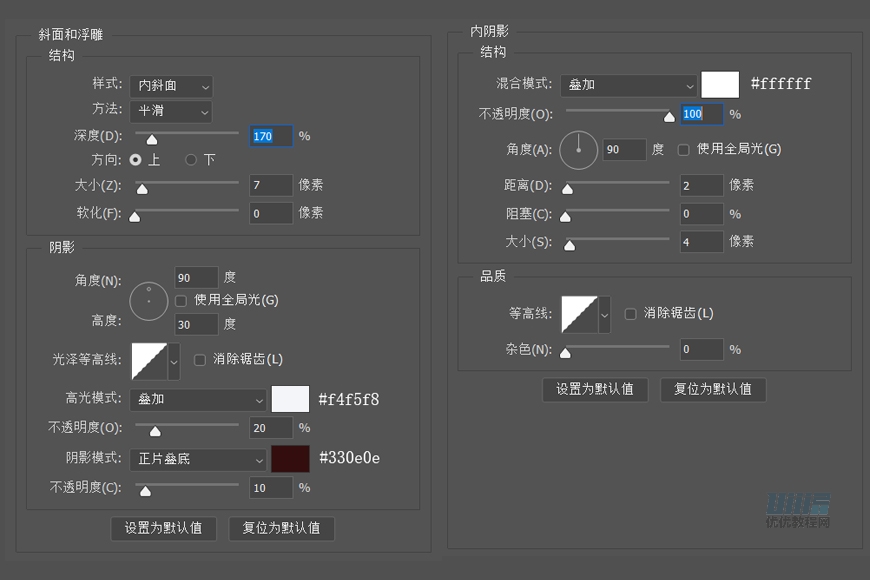Select the 下 direction radio button
The image size is (870, 580).
(190, 159)
